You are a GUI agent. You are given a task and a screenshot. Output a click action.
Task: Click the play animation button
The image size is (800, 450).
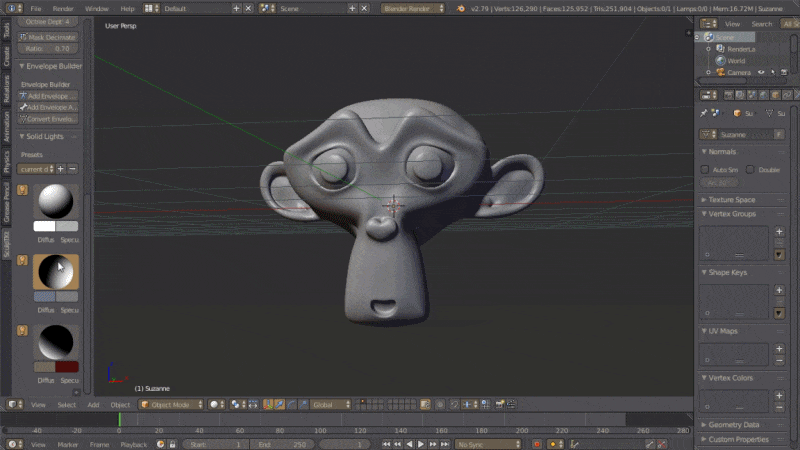pos(421,444)
